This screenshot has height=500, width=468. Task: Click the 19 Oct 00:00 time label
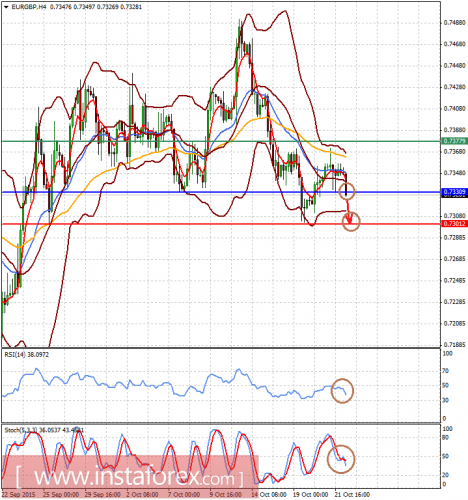click(311, 494)
